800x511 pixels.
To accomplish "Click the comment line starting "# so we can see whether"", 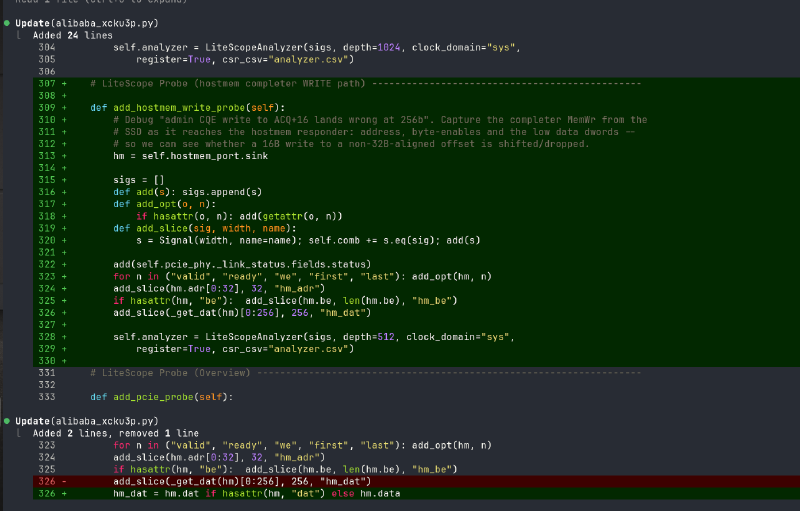I will [352, 144].
